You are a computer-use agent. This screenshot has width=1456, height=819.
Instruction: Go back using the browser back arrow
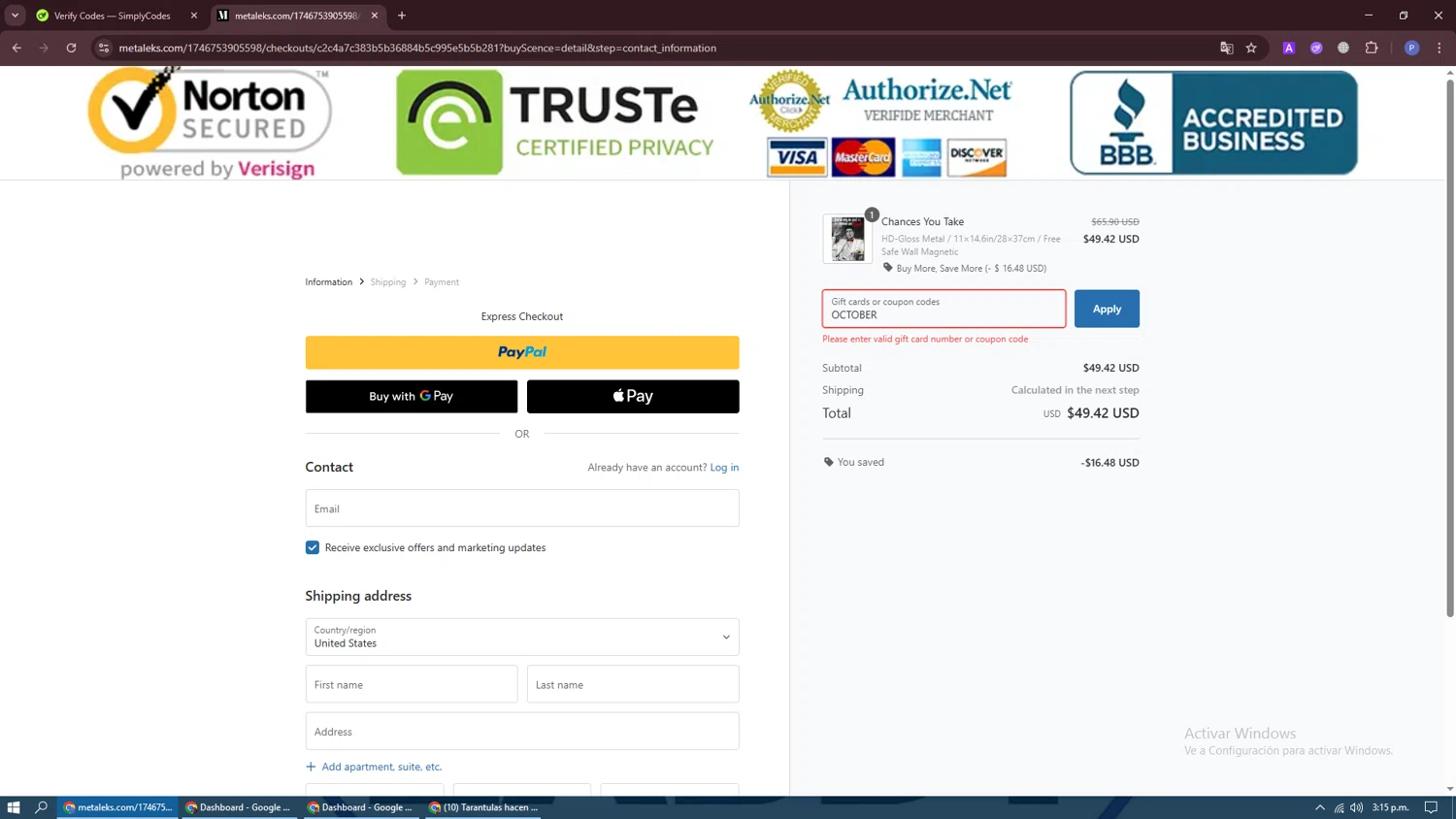point(17,48)
